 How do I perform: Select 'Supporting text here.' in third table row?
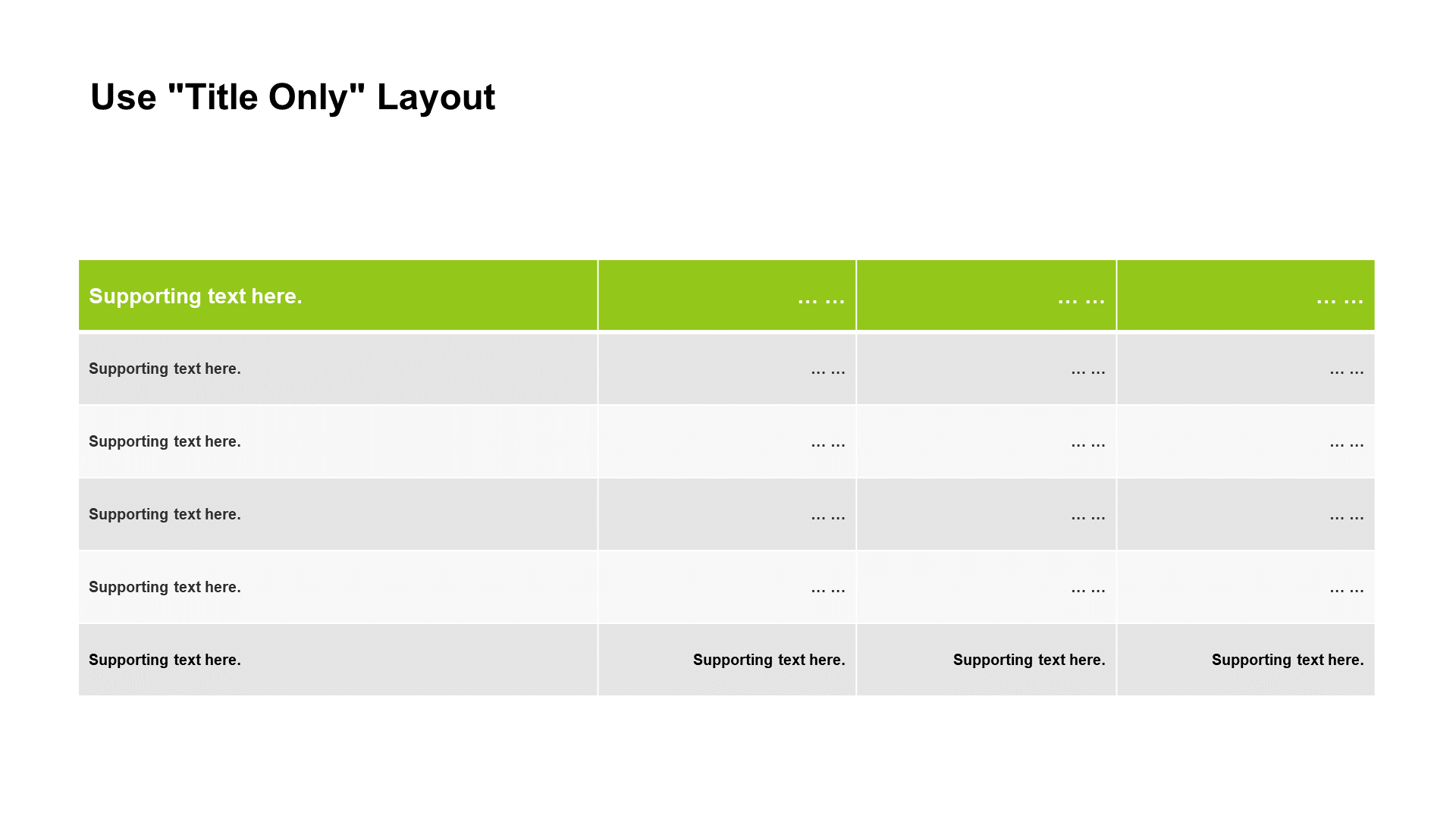(x=165, y=442)
